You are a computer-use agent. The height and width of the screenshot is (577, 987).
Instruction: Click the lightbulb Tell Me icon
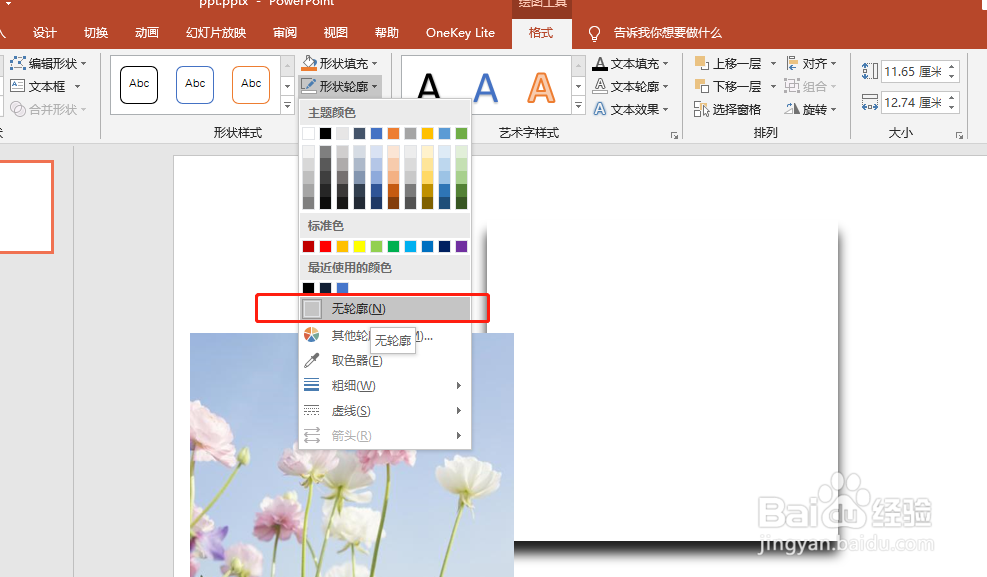594,33
